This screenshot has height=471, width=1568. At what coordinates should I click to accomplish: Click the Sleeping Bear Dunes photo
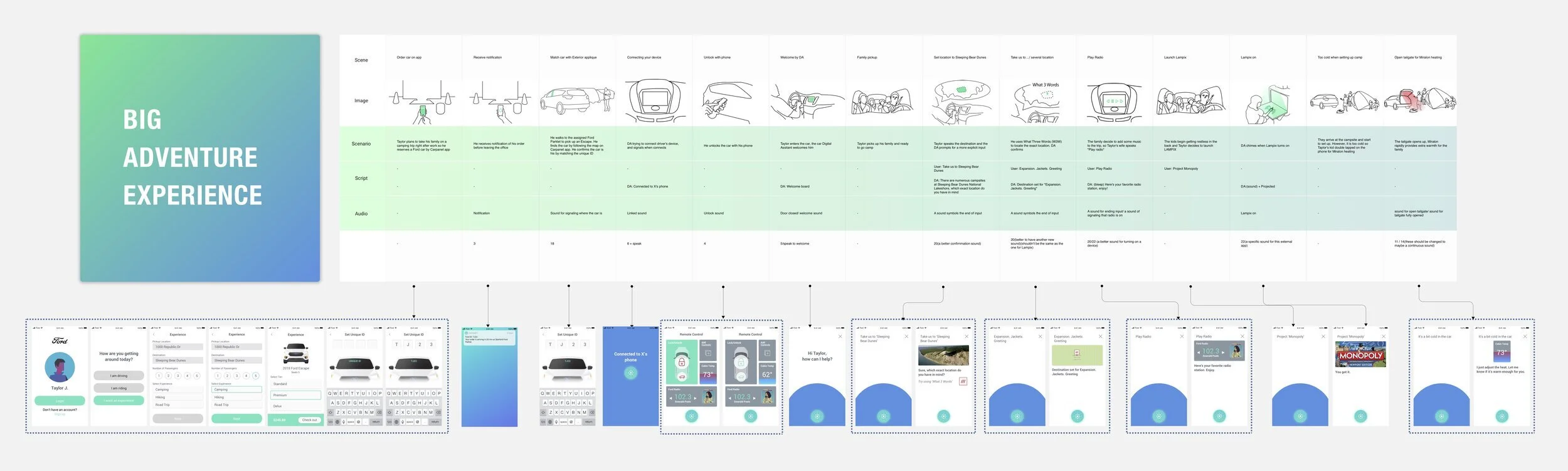[943, 356]
